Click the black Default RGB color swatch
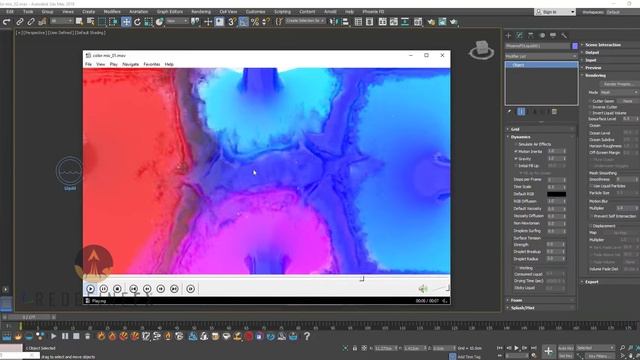Viewport: 640px width, 360px height. tap(556, 194)
